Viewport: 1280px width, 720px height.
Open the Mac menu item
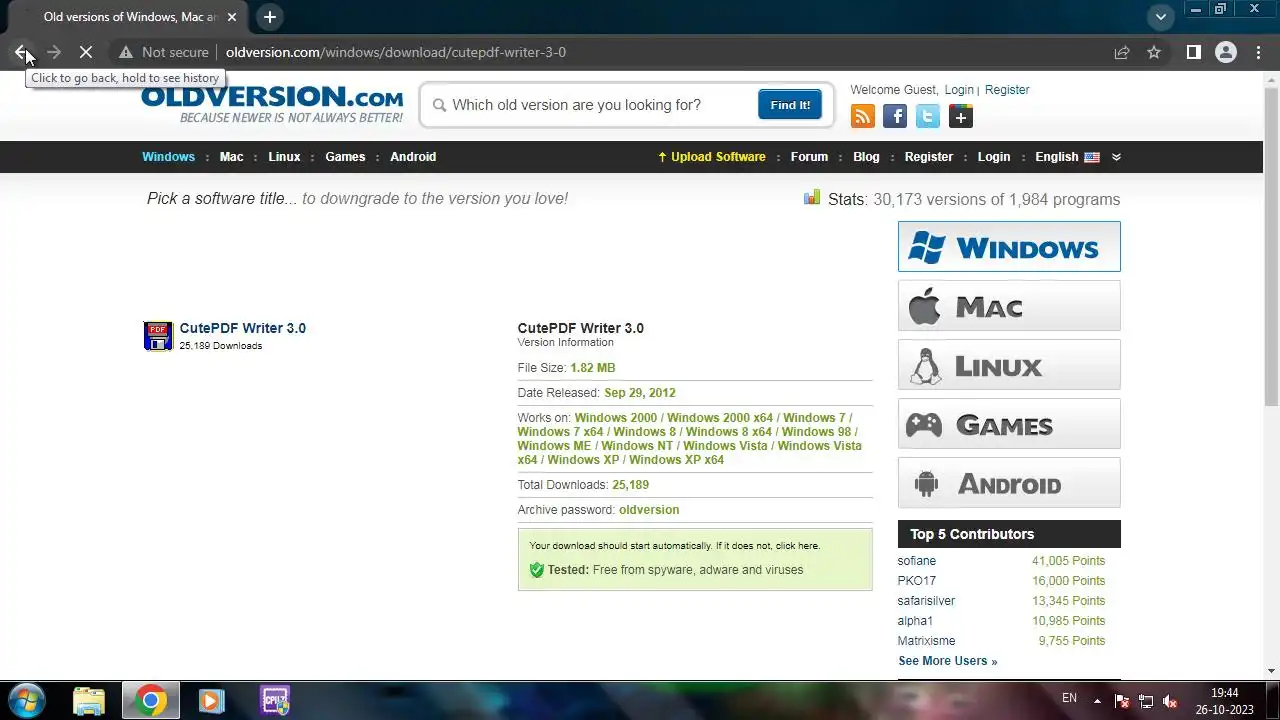tap(231, 157)
